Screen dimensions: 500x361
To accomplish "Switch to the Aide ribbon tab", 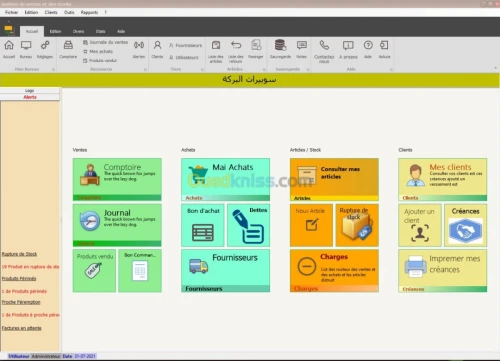I will pyautogui.click(x=121, y=31).
